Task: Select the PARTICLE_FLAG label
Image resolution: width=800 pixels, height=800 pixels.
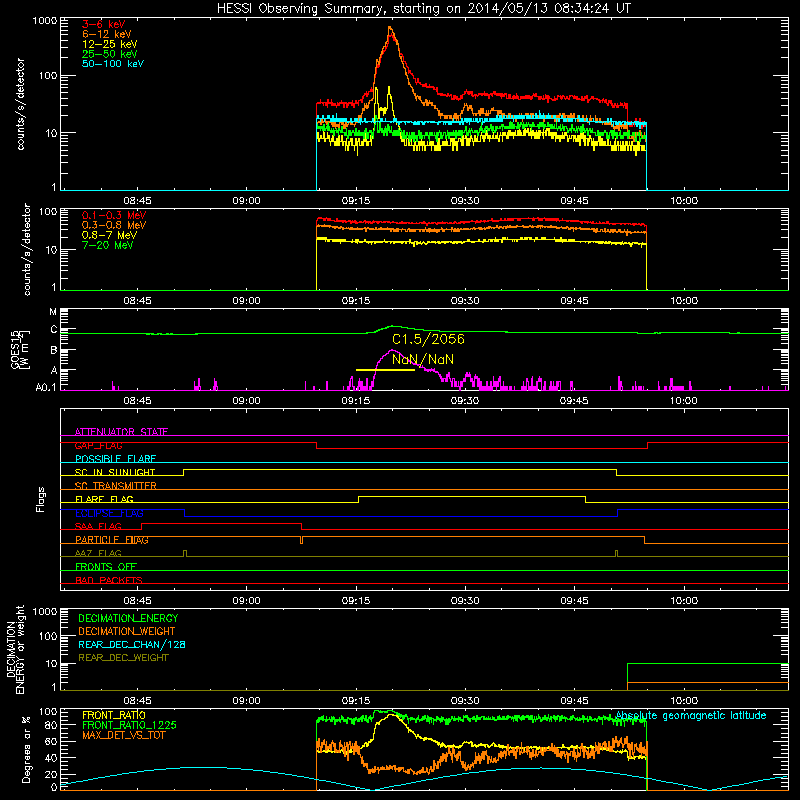Action: (x=112, y=540)
